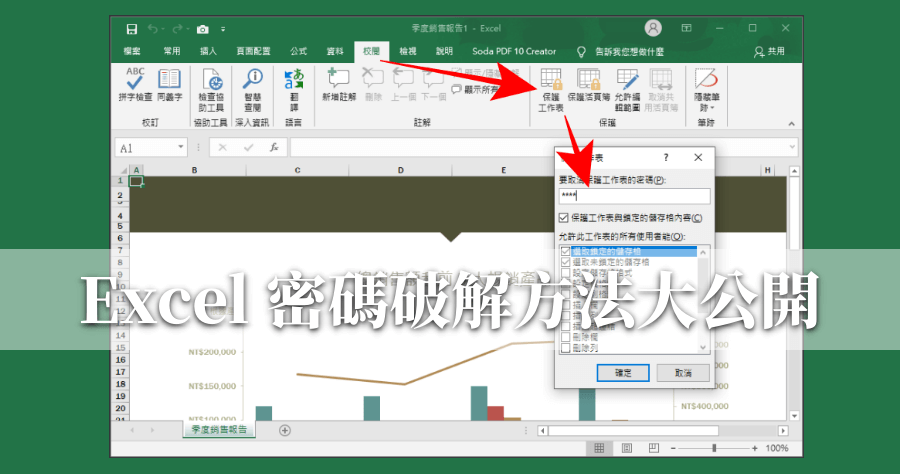
Task: Click 取消共用活頁簿 icon
Action: coord(661,79)
